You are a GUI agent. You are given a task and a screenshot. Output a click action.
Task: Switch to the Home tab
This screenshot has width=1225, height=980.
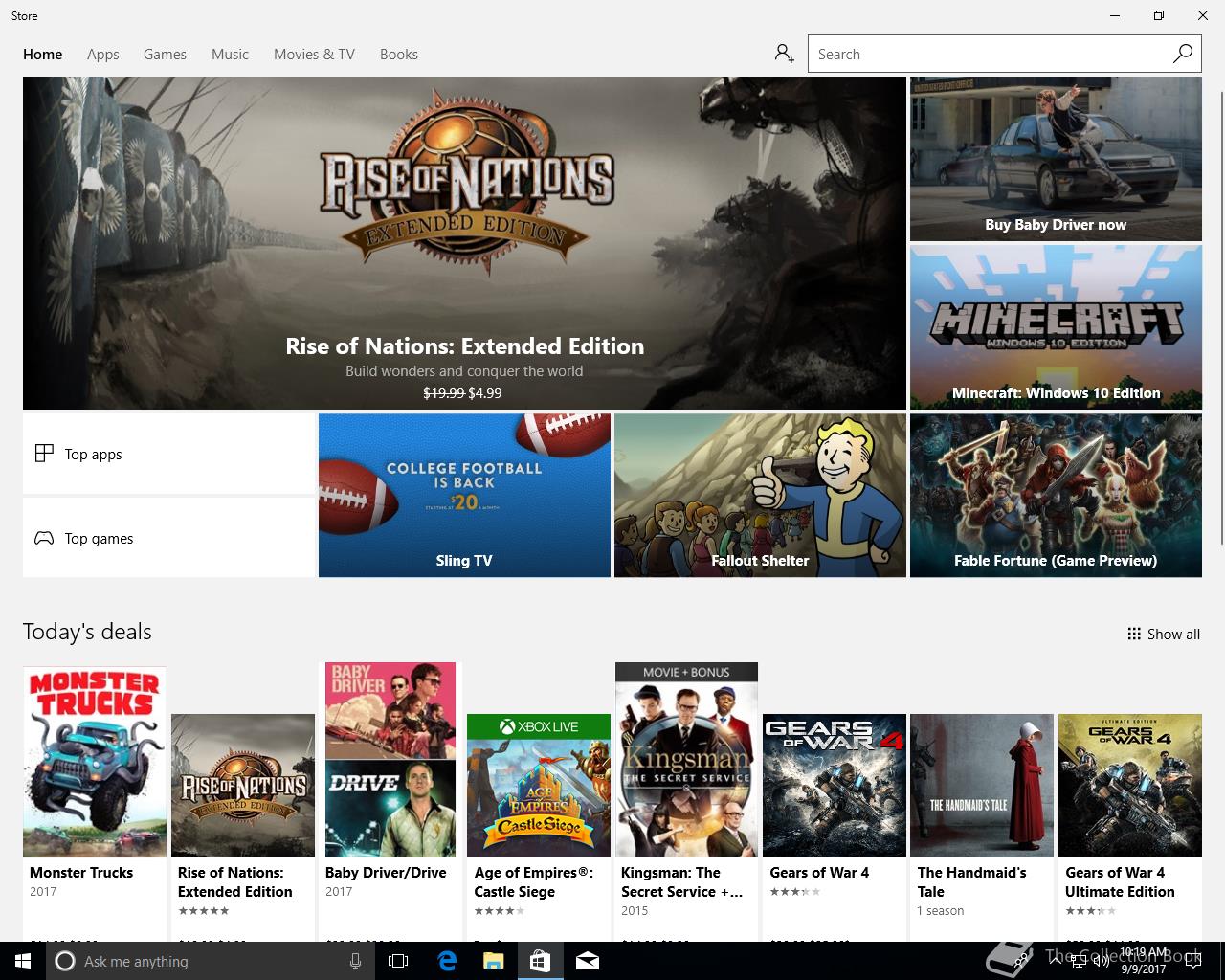click(43, 55)
